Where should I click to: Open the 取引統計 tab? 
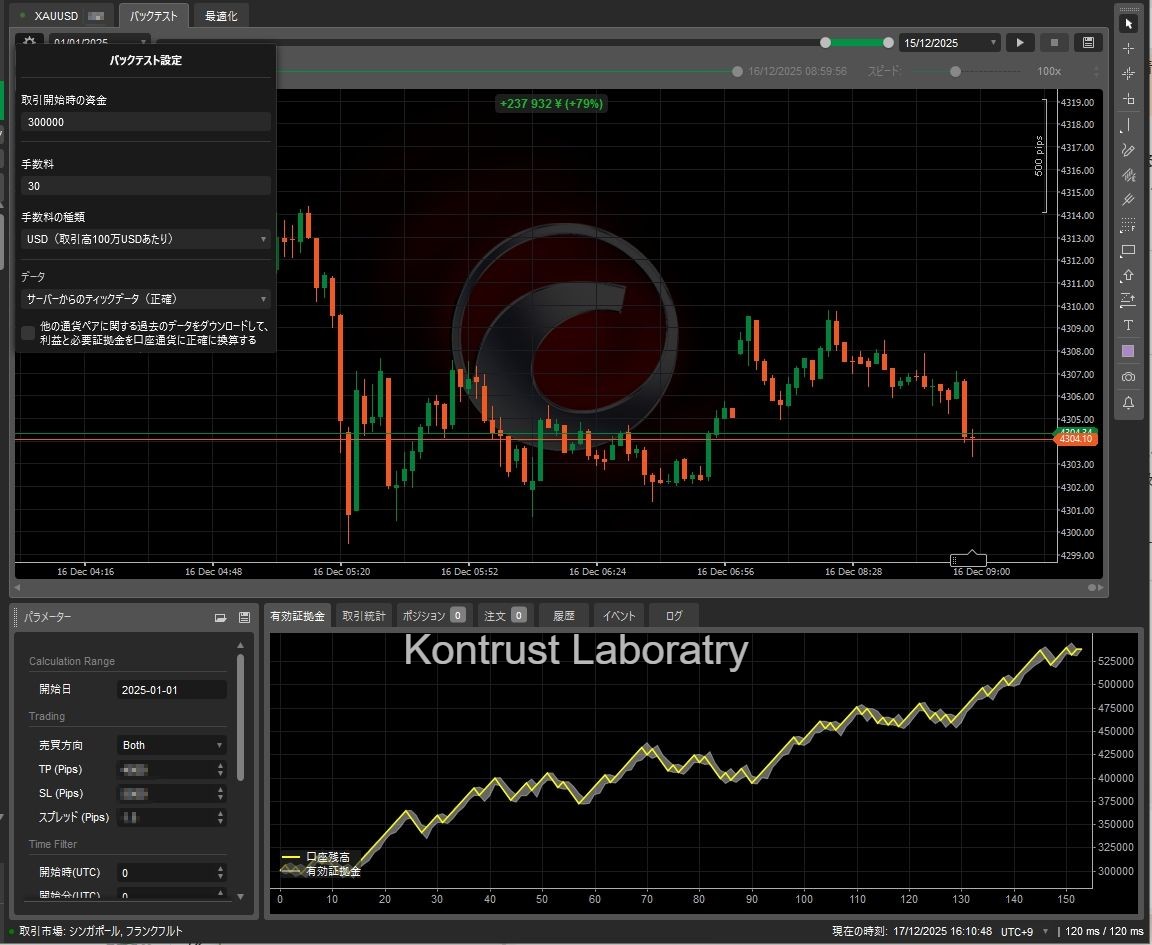click(x=364, y=616)
